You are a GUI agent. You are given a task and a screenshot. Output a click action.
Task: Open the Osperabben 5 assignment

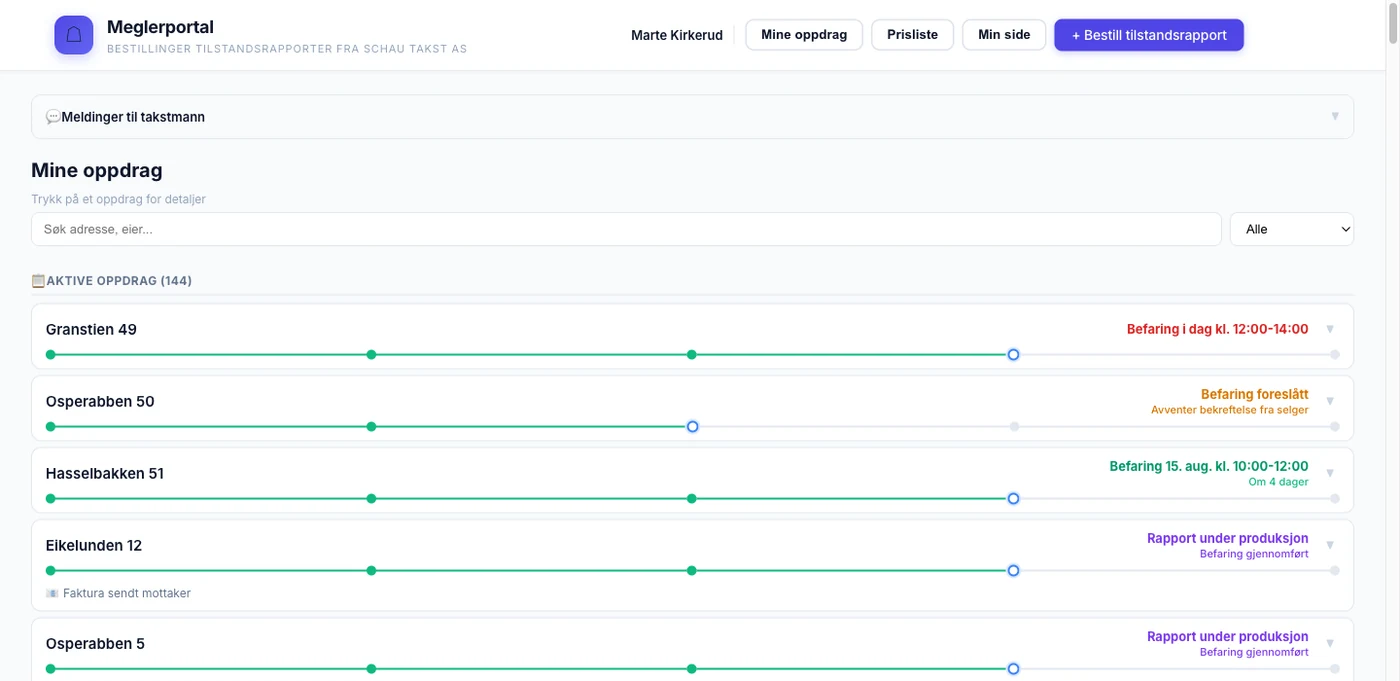point(692,650)
